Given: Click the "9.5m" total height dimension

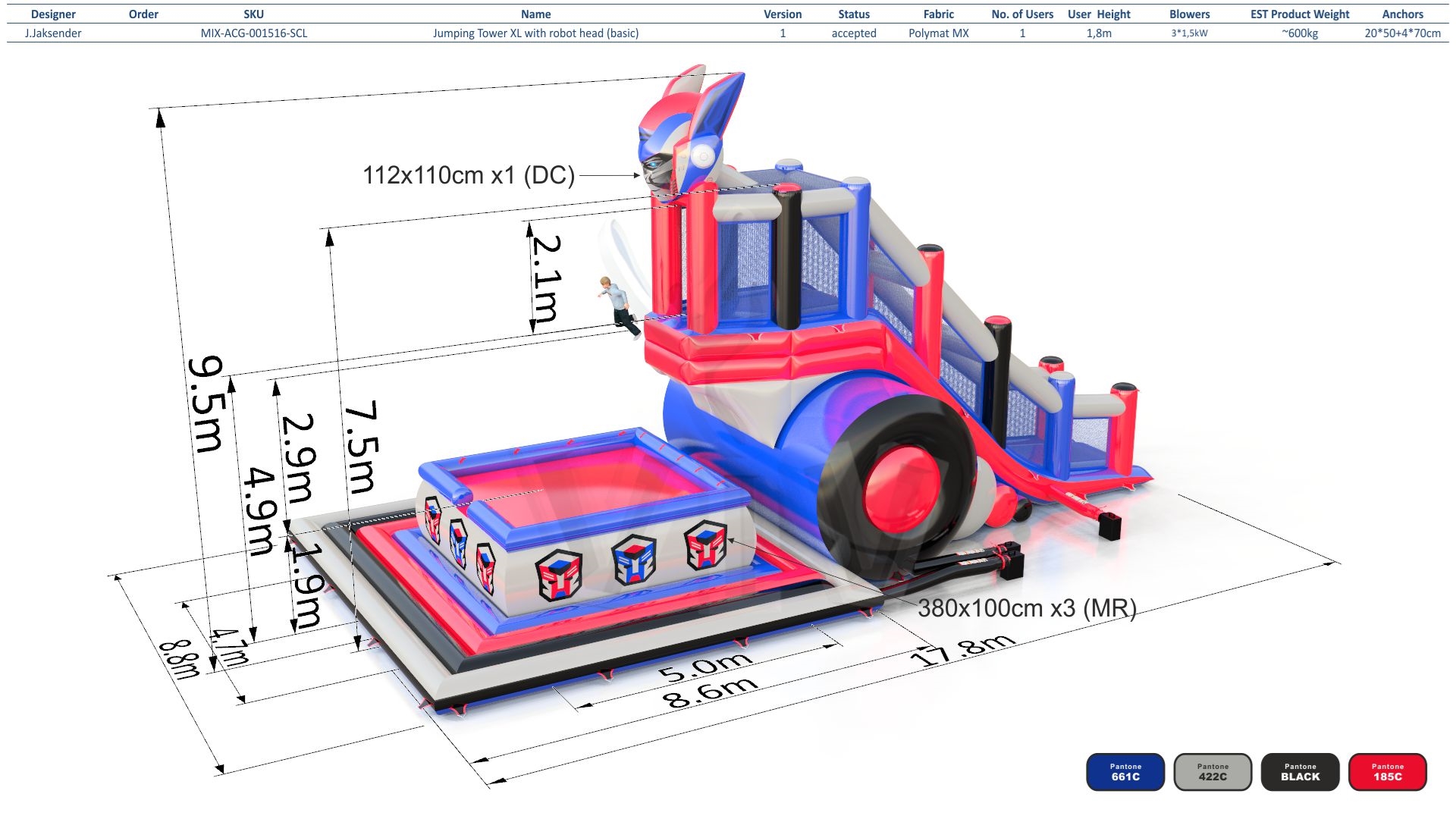Looking at the screenshot, I should (206, 404).
